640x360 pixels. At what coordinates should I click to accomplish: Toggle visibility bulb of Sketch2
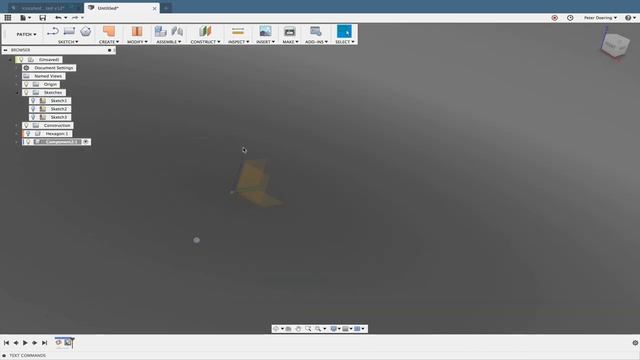pos(33,109)
